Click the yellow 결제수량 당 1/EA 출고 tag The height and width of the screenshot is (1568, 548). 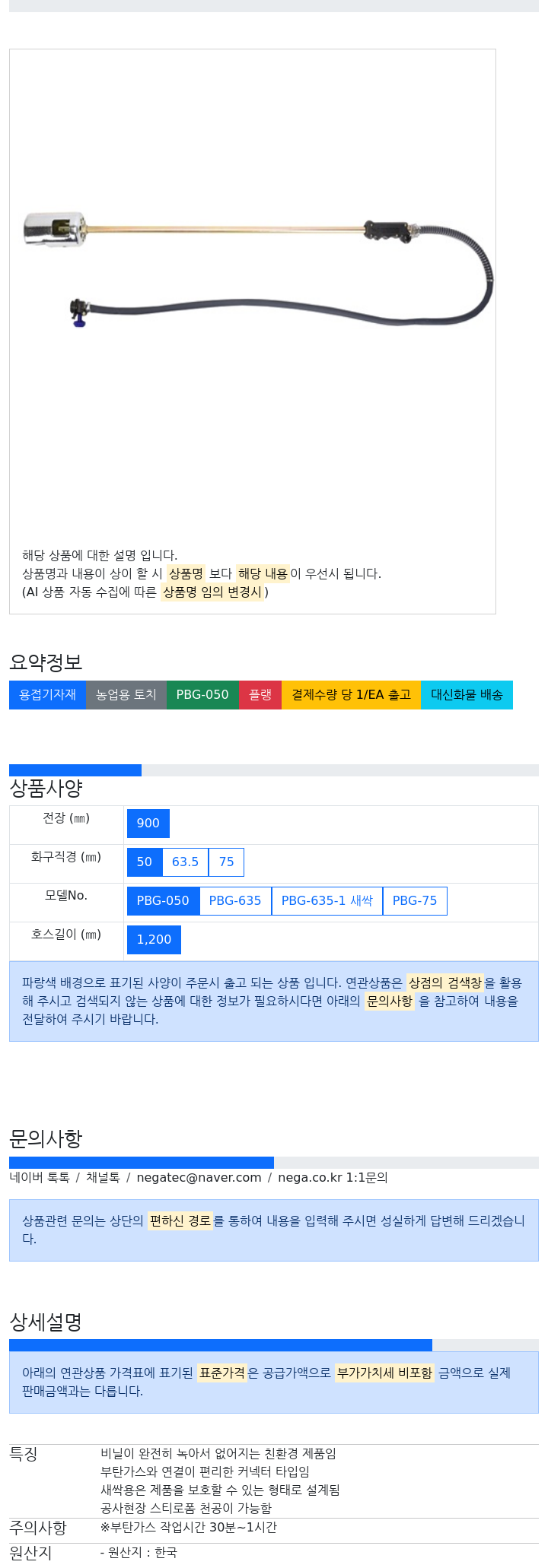click(351, 695)
